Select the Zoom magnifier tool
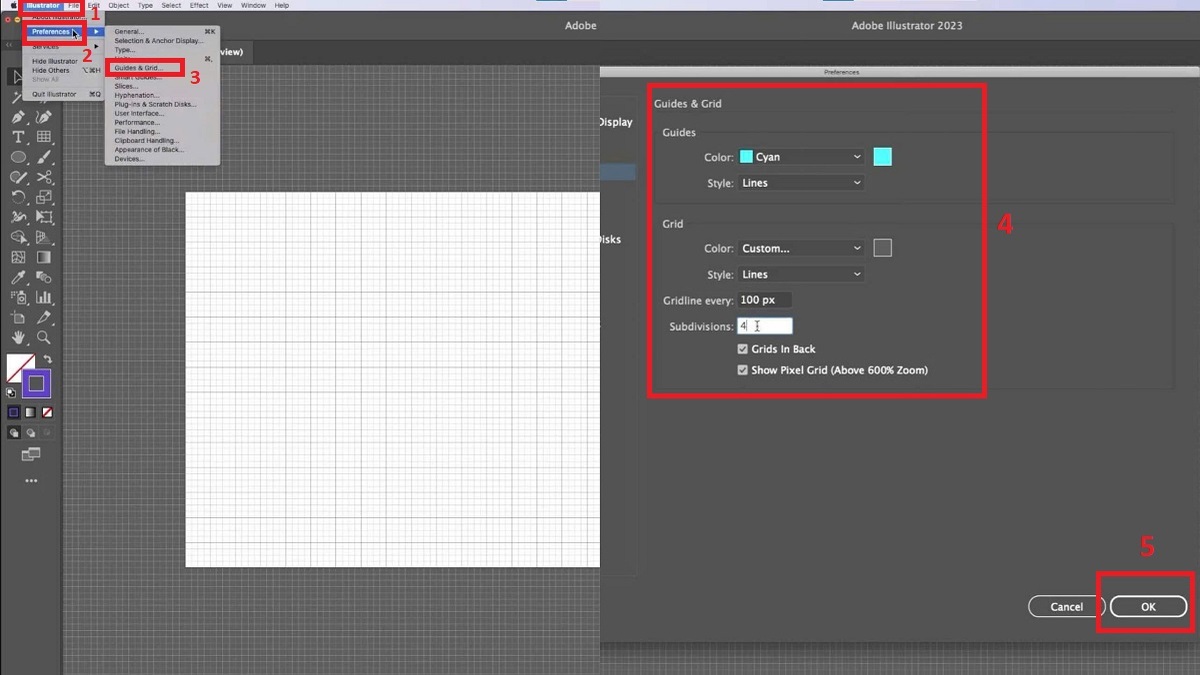This screenshot has height=675, width=1200. [x=44, y=338]
